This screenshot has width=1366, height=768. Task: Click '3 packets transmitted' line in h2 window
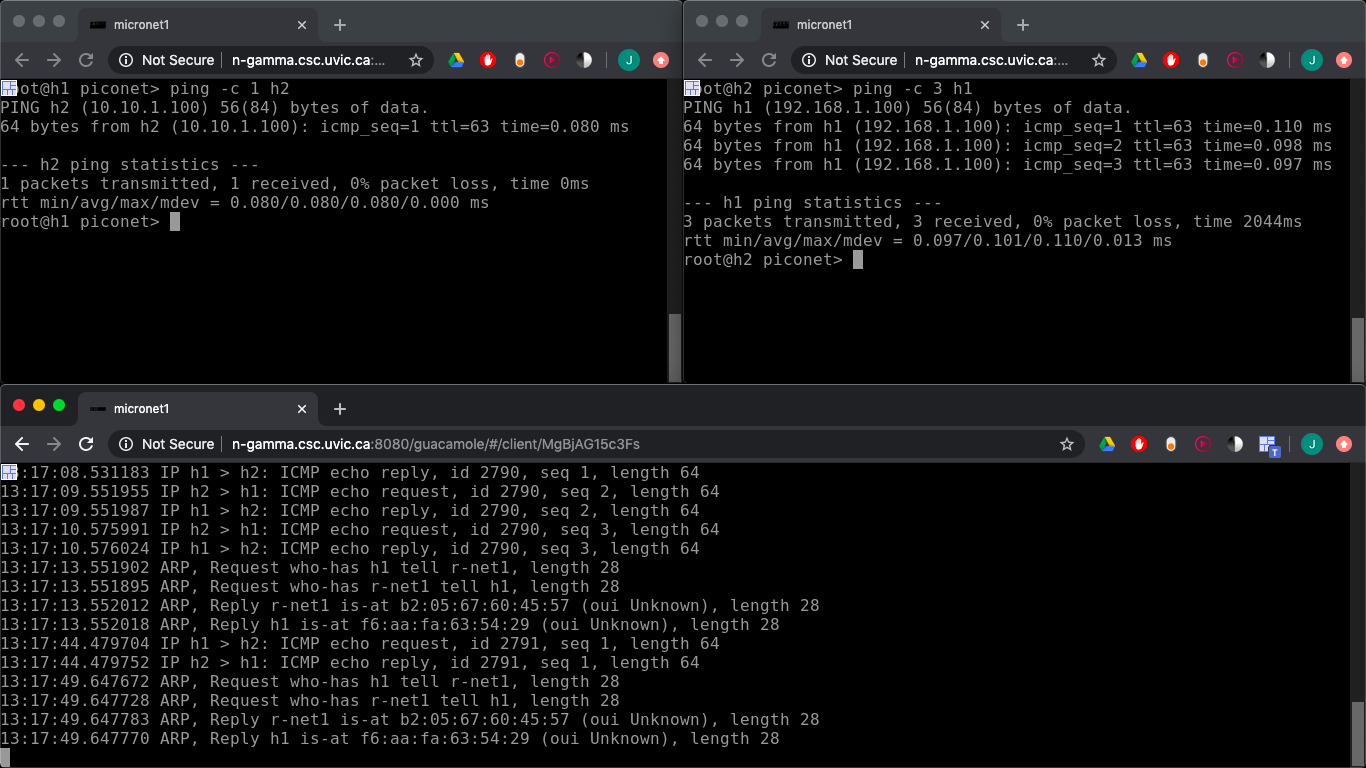993,222
